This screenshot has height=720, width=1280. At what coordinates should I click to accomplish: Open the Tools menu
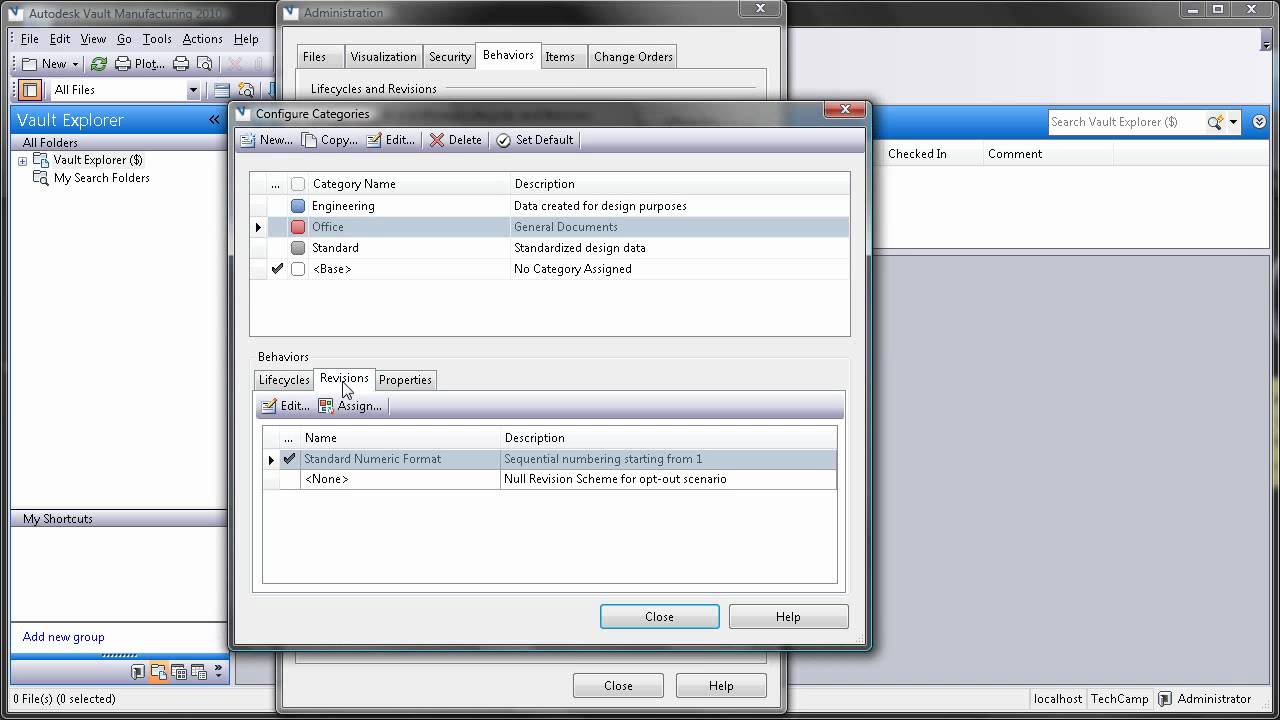tap(157, 39)
